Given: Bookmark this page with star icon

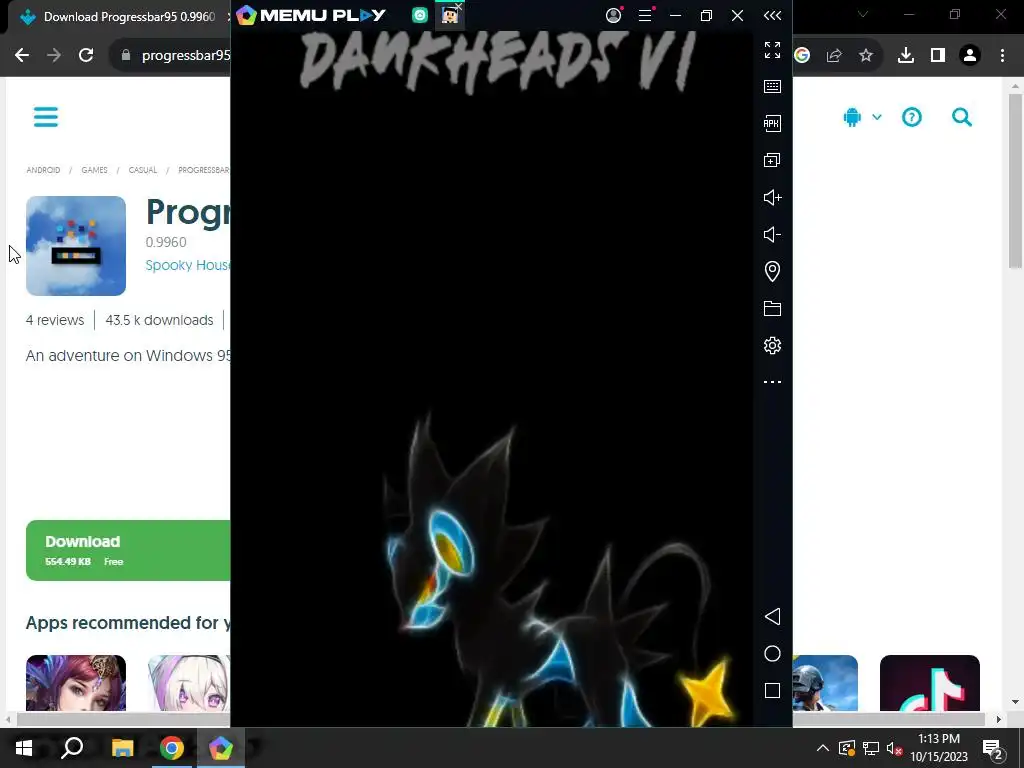Looking at the screenshot, I should [866, 56].
